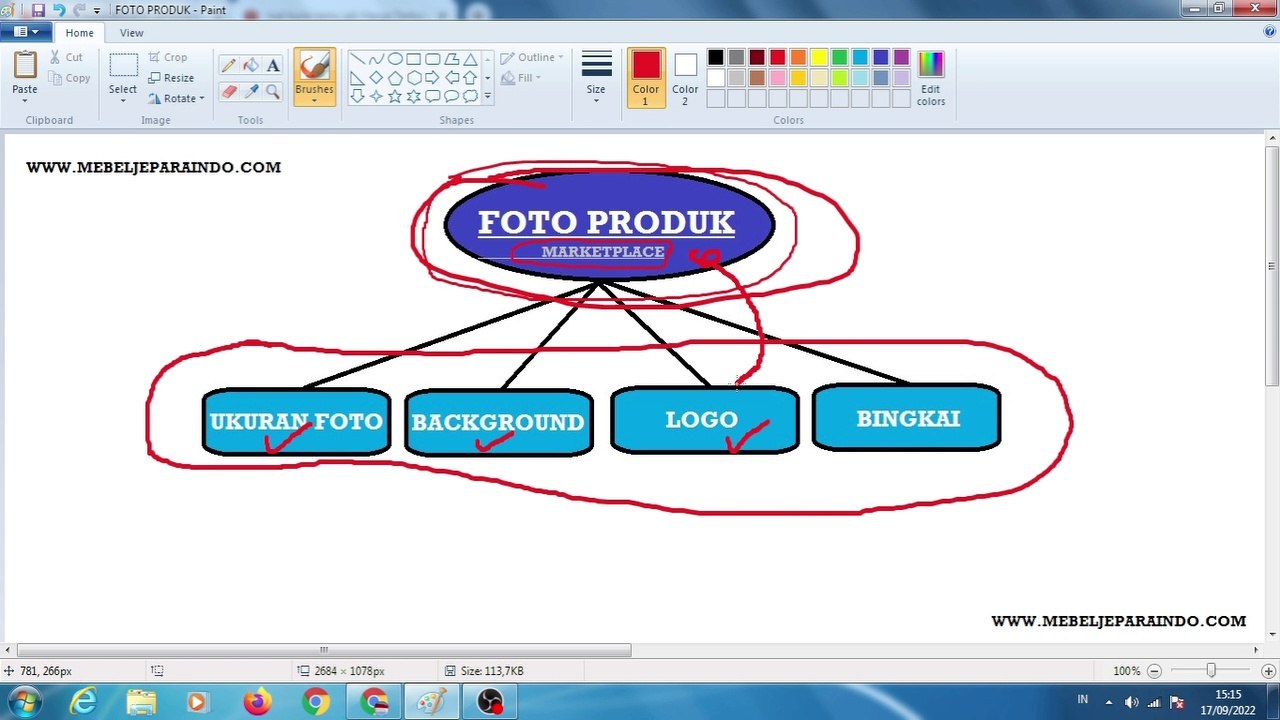Click the Copy button

click(69, 78)
